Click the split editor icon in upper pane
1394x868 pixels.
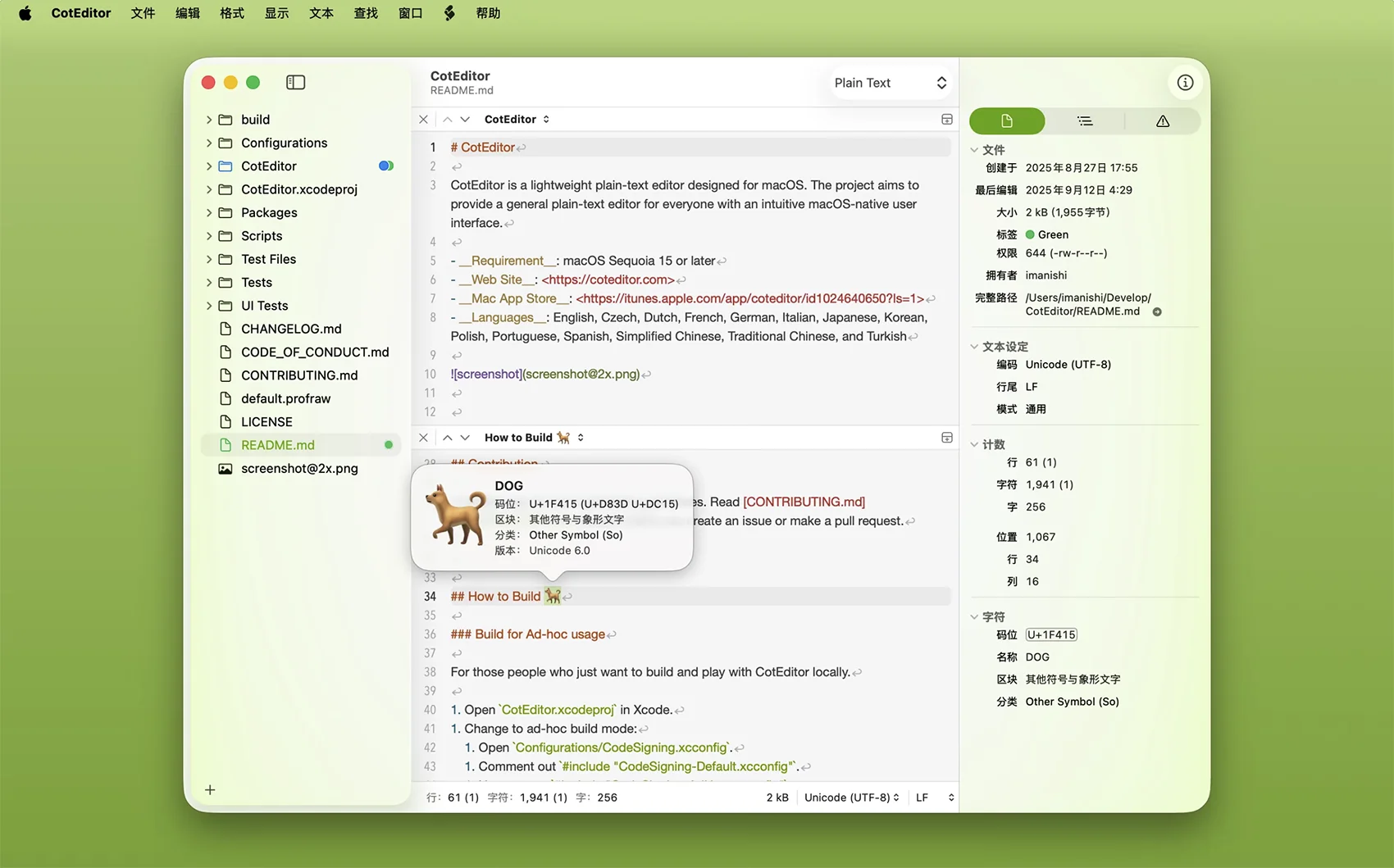(946, 120)
